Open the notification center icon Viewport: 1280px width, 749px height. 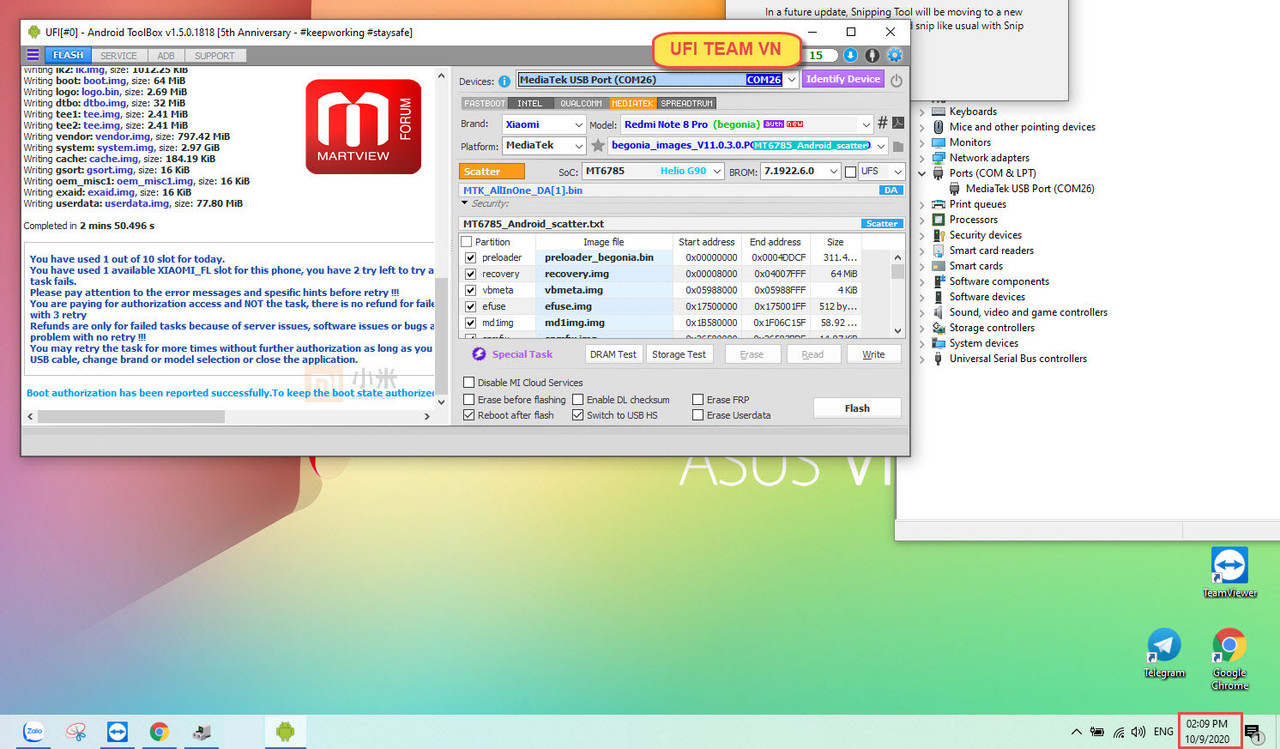(x=1252, y=733)
